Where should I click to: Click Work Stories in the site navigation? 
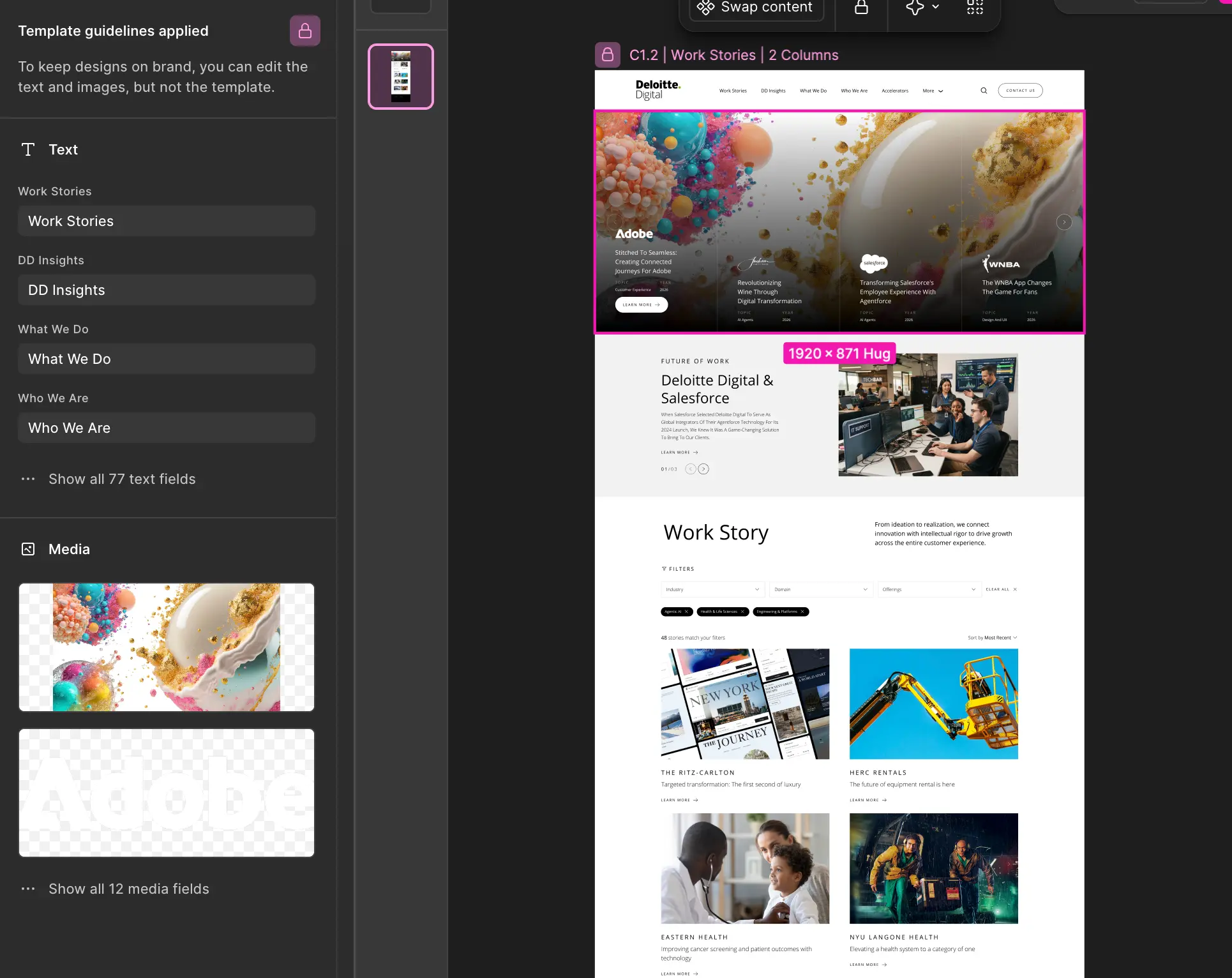(x=733, y=91)
